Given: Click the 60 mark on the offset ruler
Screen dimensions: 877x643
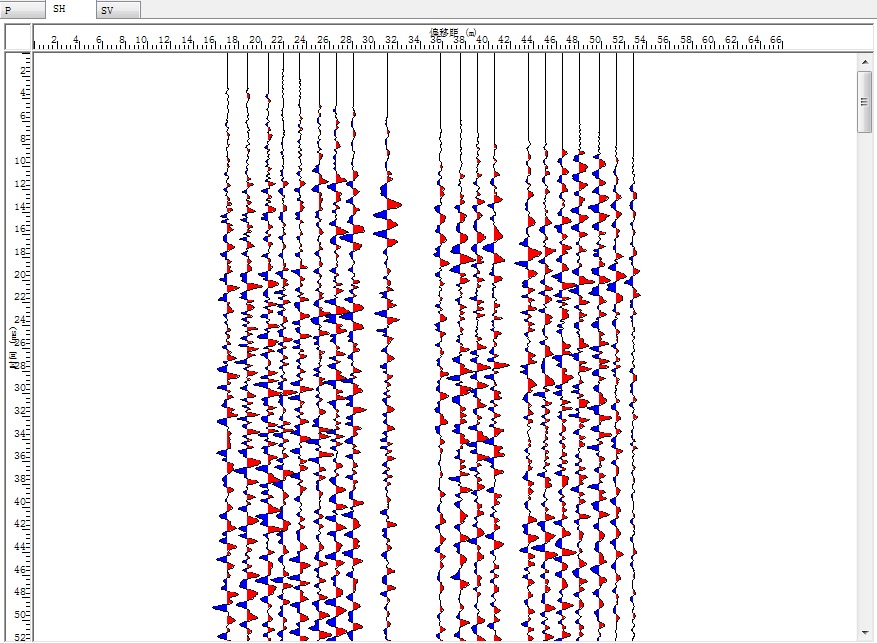Looking at the screenshot, I should pyautogui.click(x=708, y=41).
